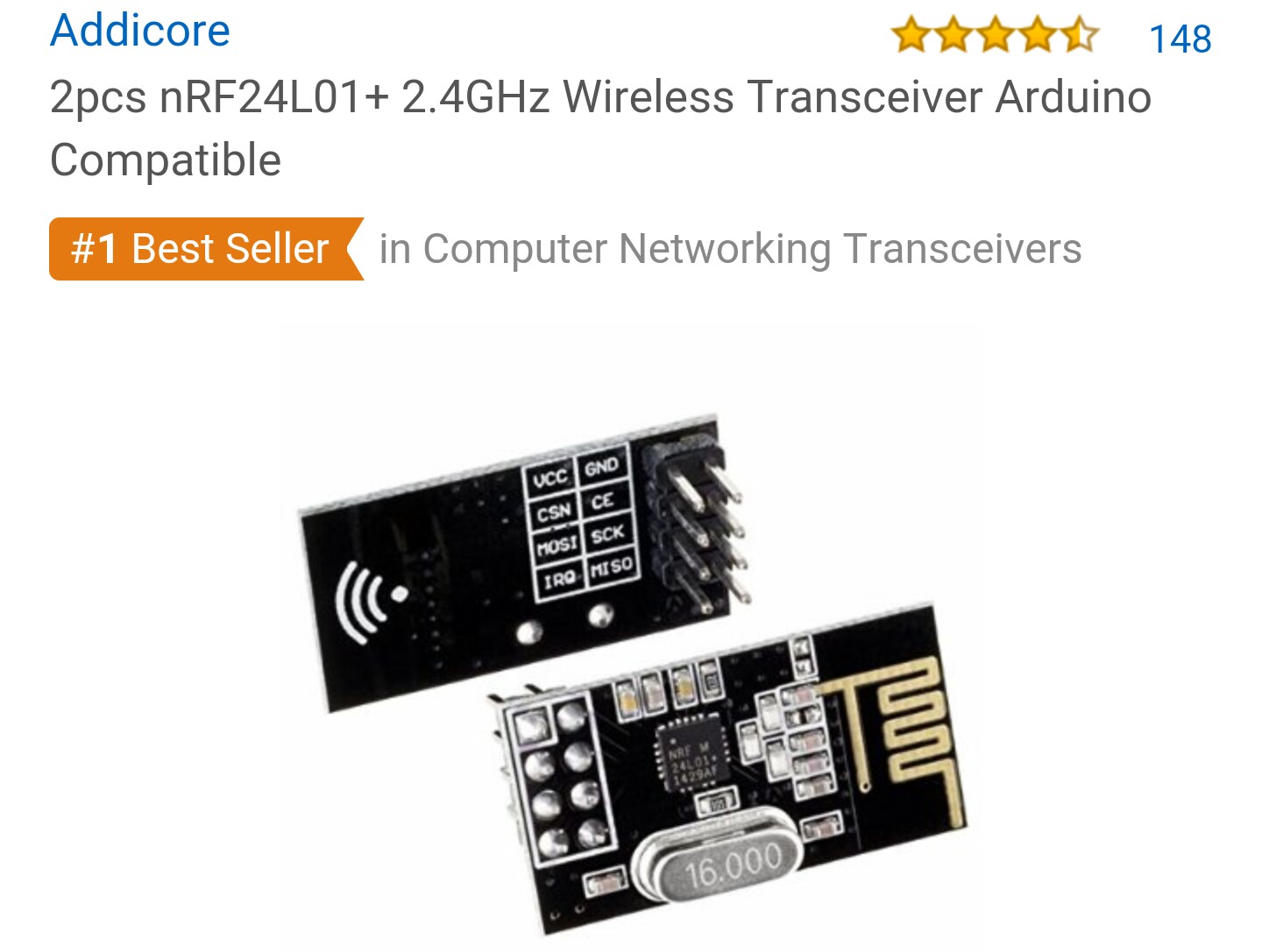
Task: Open the Addicore brand link
Action: (140, 31)
